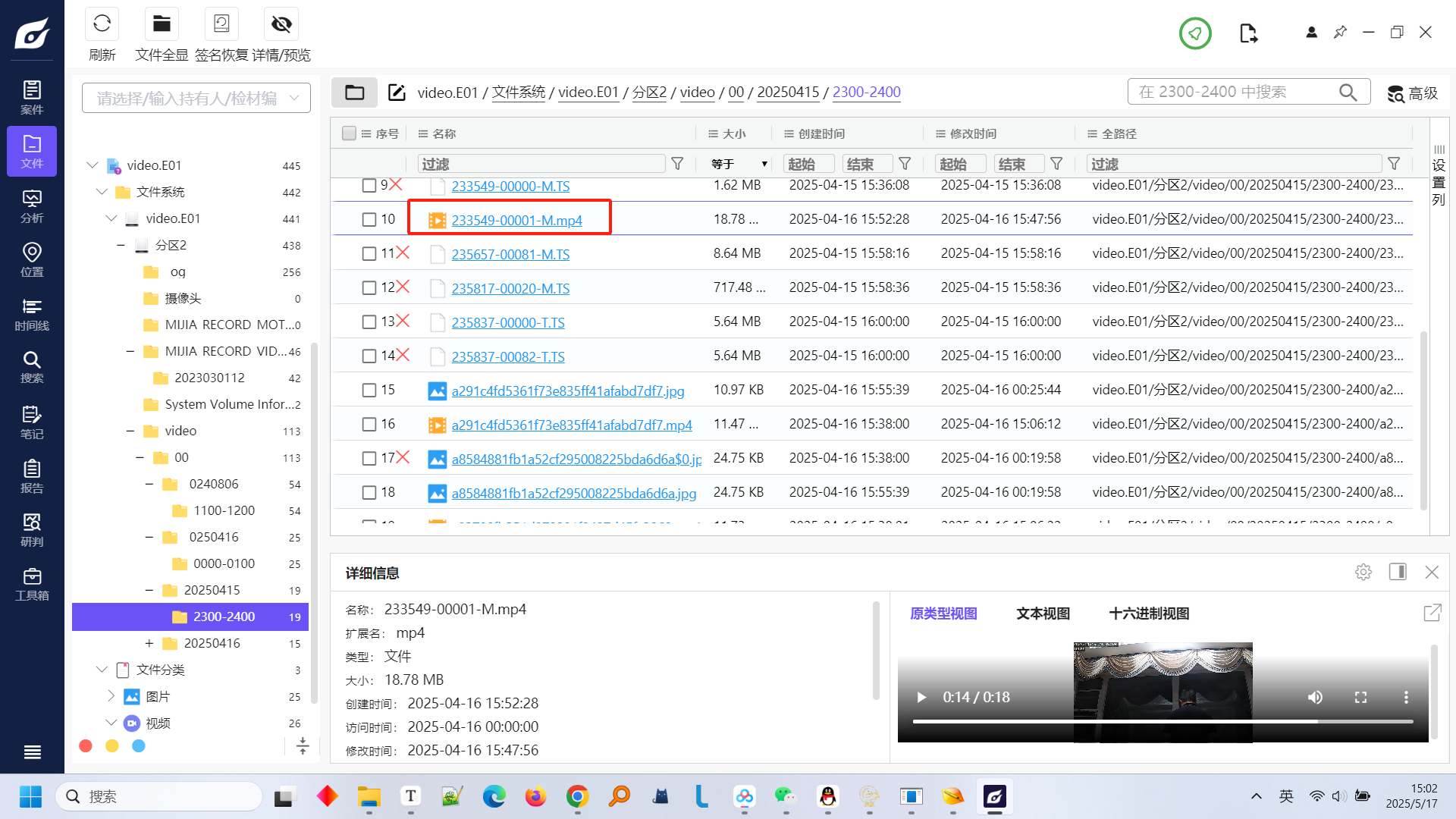Open the 持有人/检材 selection dropdown
This screenshot has height=819, width=1456.
pyautogui.click(x=196, y=98)
